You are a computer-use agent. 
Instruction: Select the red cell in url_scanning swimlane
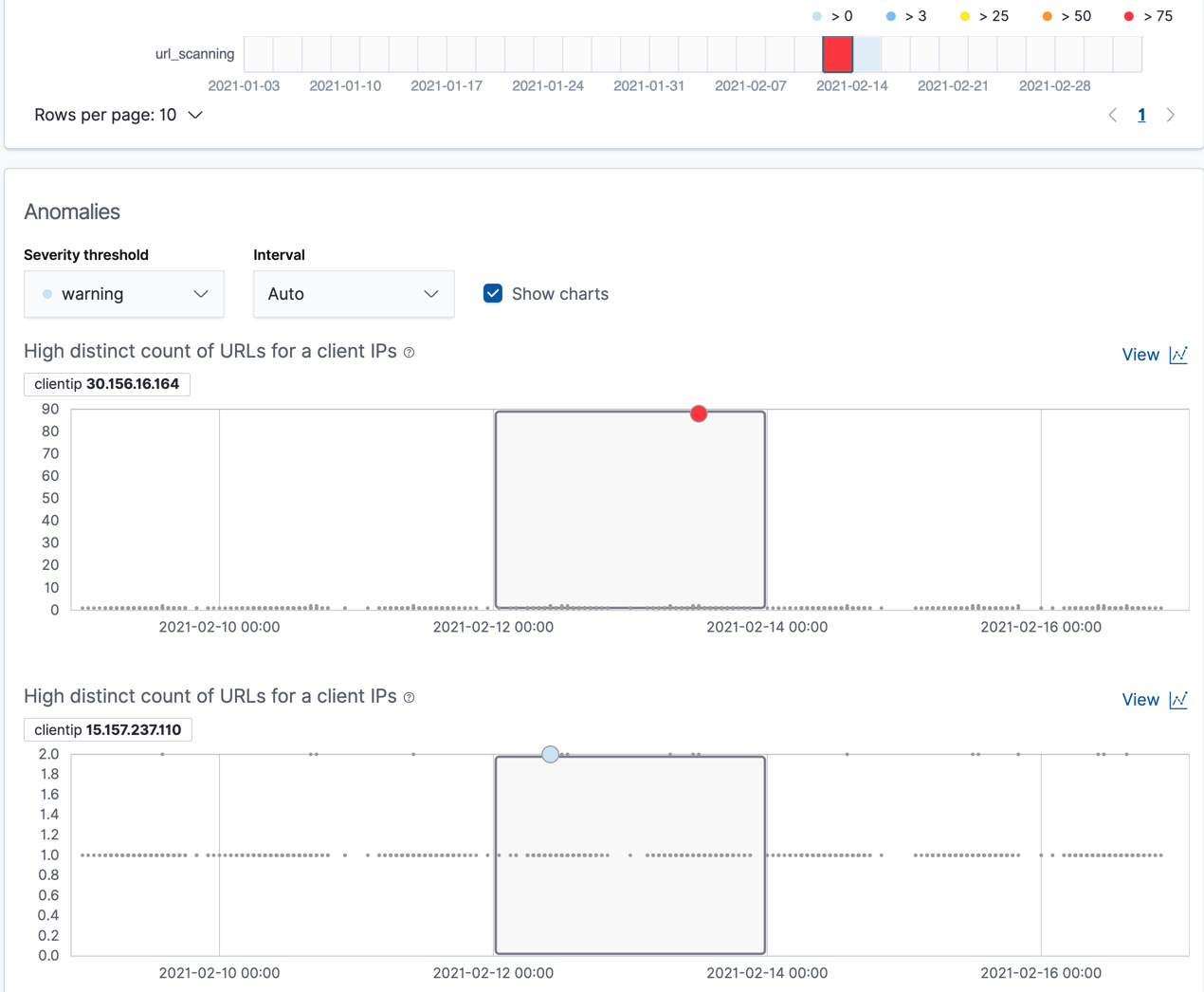(x=837, y=54)
